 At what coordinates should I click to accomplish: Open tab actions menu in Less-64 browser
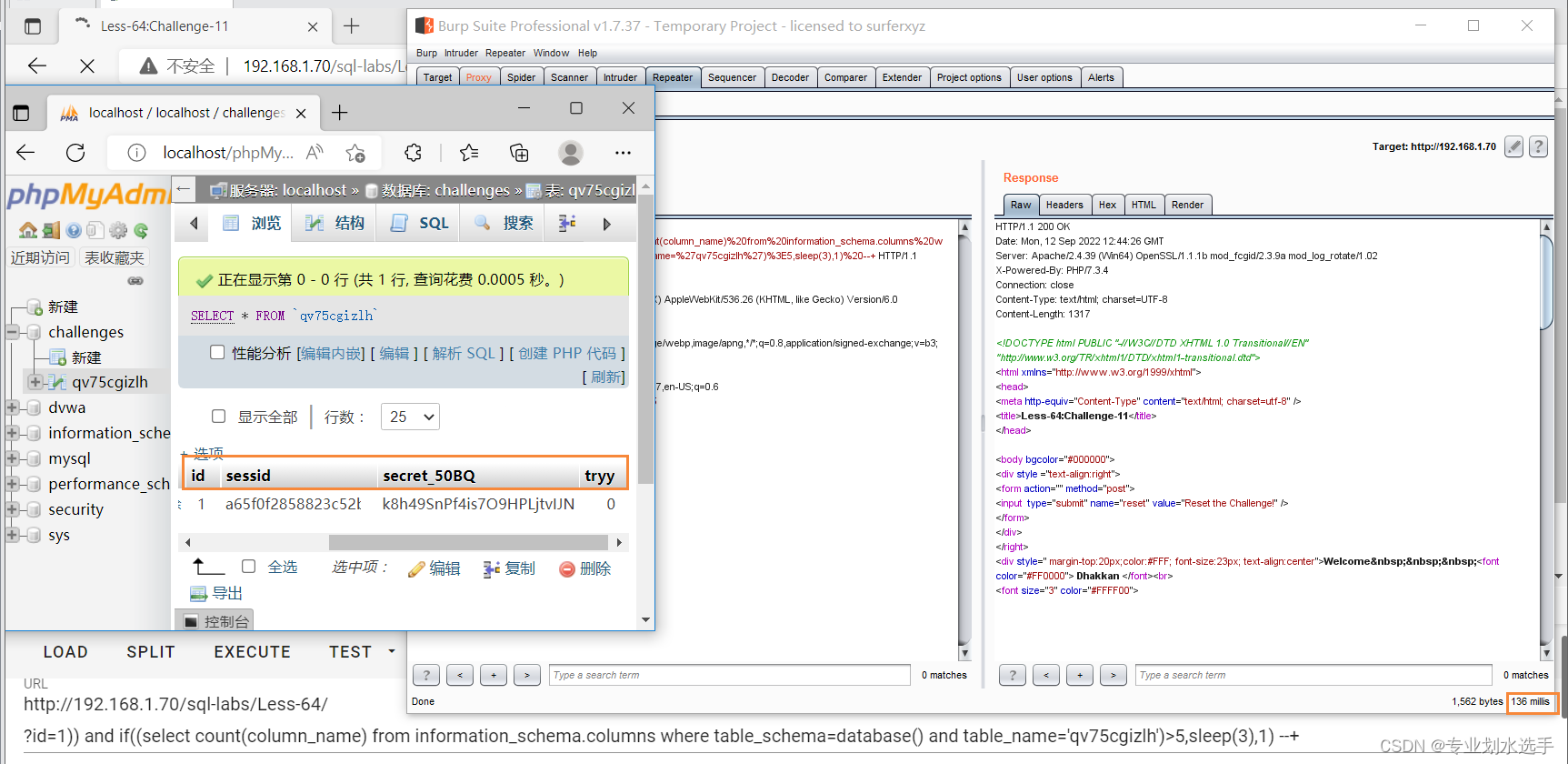(33, 26)
